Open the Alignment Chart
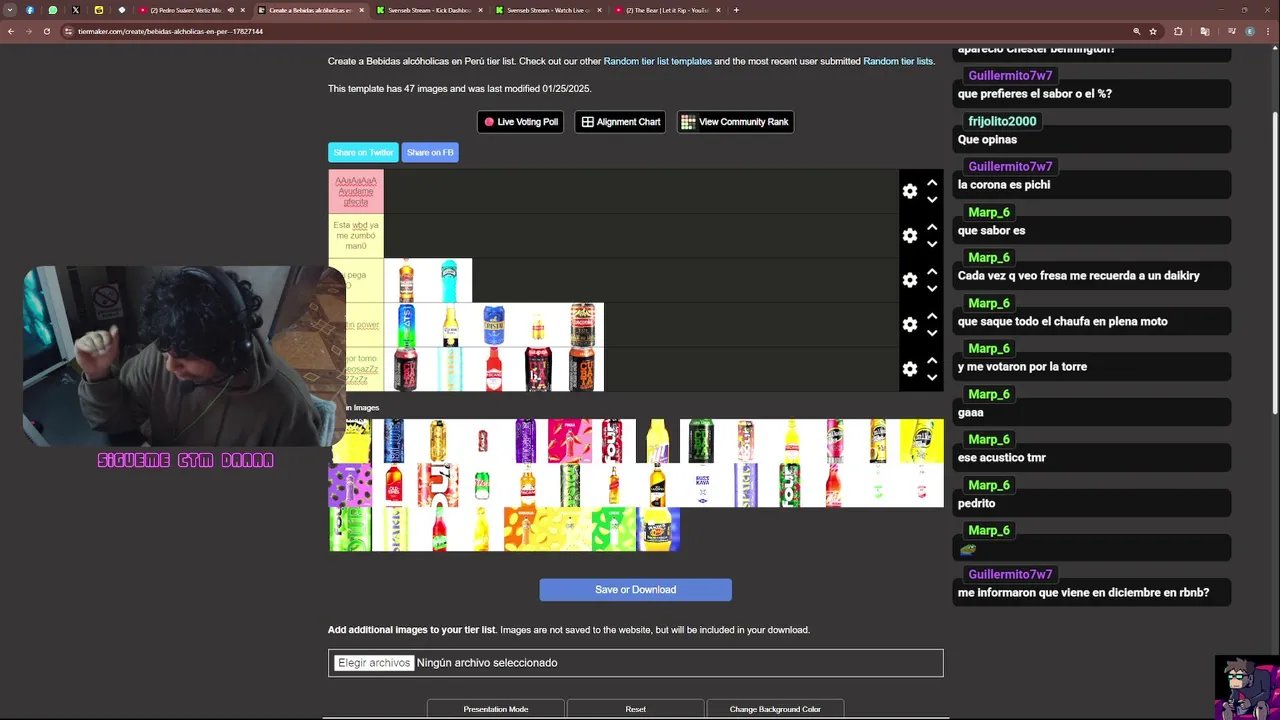 click(620, 122)
